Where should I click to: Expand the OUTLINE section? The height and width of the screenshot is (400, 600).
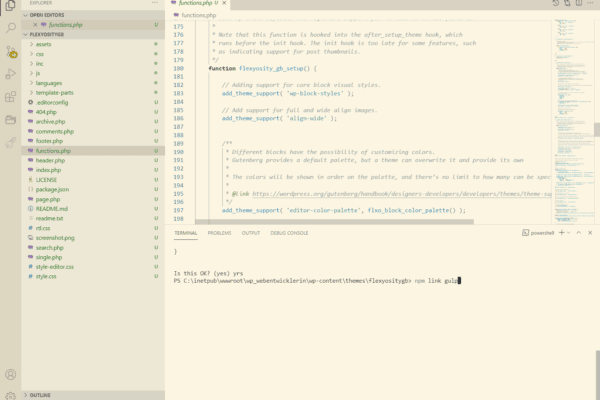pyautogui.click(x=93, y=395)
